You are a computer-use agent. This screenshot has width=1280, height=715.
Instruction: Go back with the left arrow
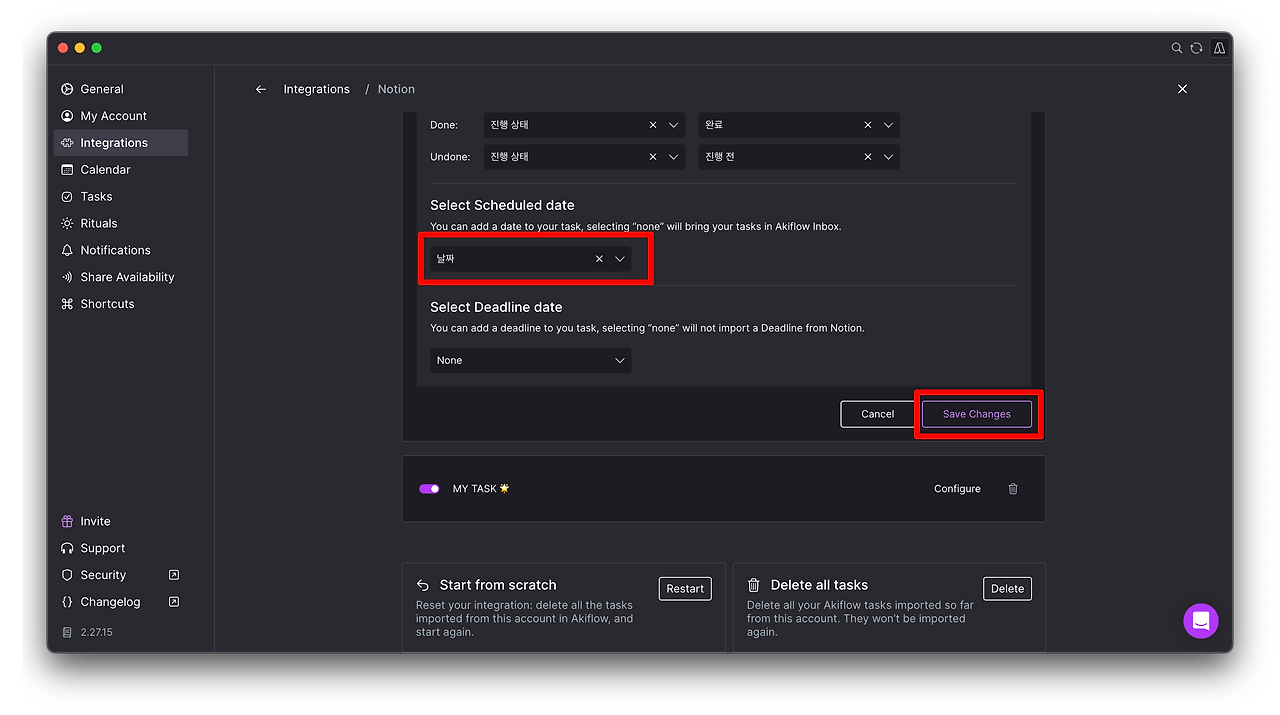pyautogui.click(x=261, y=89)
